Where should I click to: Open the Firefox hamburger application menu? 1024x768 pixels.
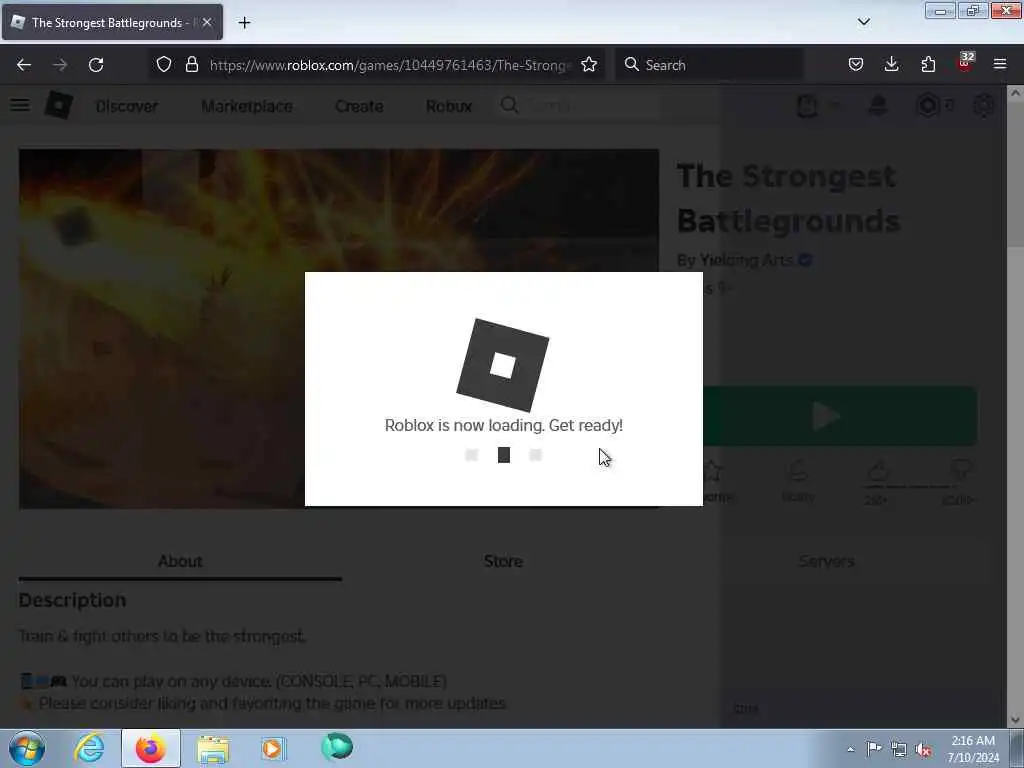tap(1000, 65)
